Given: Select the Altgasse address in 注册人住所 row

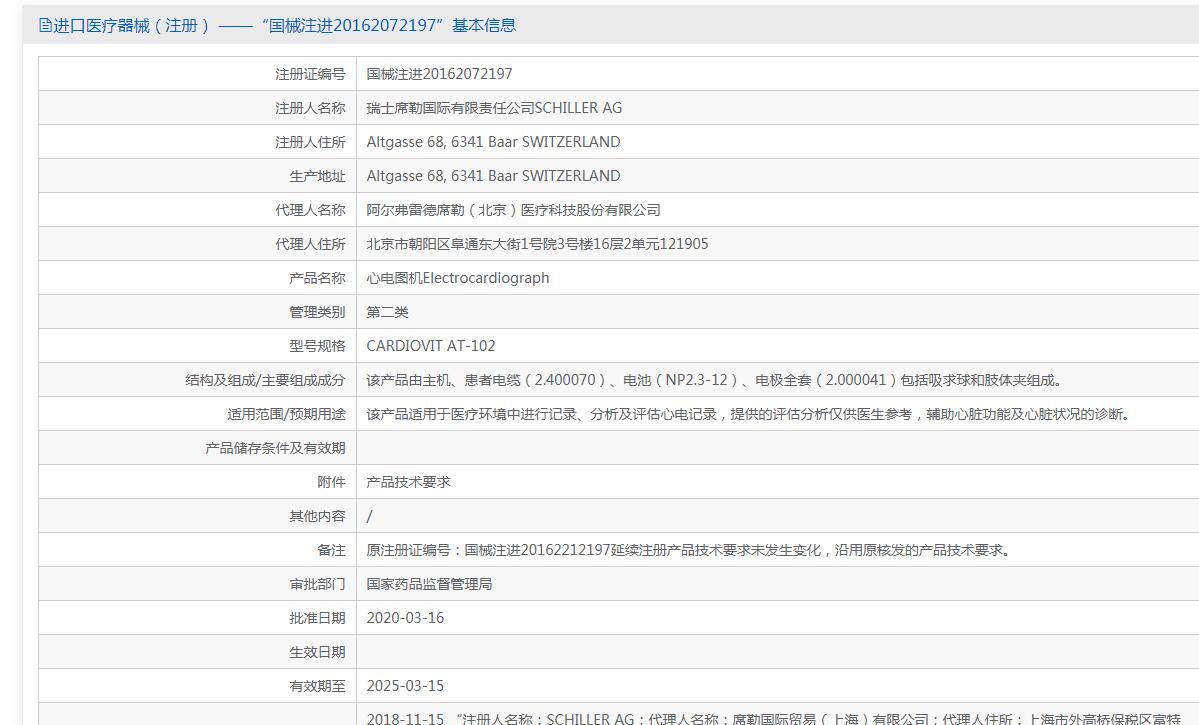Looking at the screenshot, I should pyautogui.click(x=493, y=142).
